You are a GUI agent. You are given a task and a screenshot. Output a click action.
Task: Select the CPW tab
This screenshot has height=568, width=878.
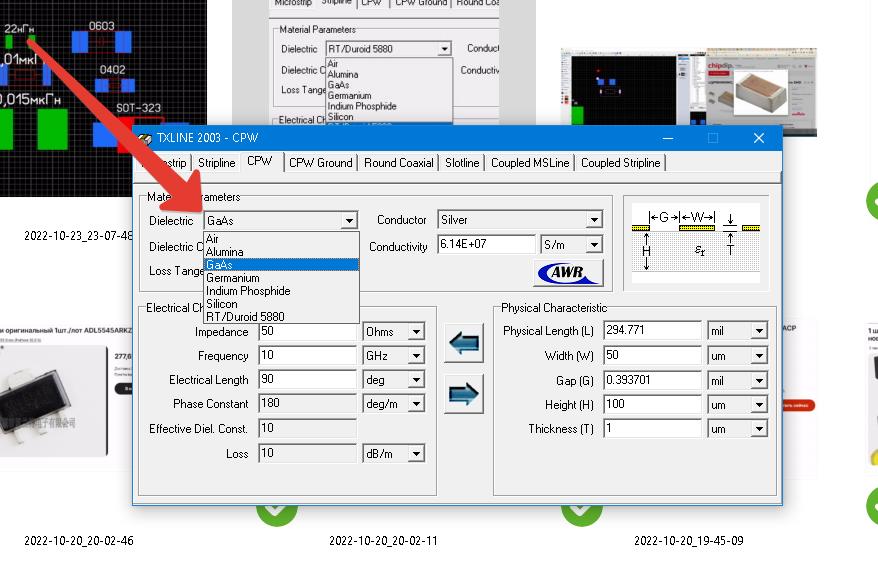259,161
